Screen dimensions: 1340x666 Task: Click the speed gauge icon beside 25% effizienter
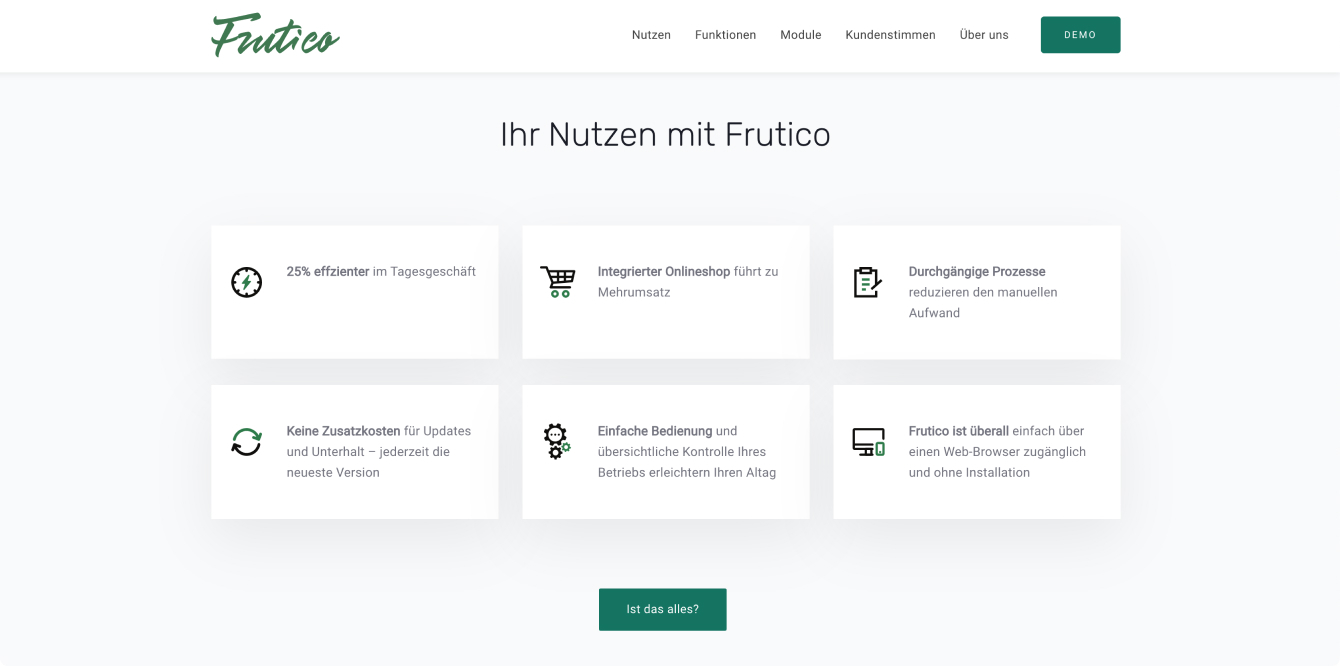tap(246, 282)
